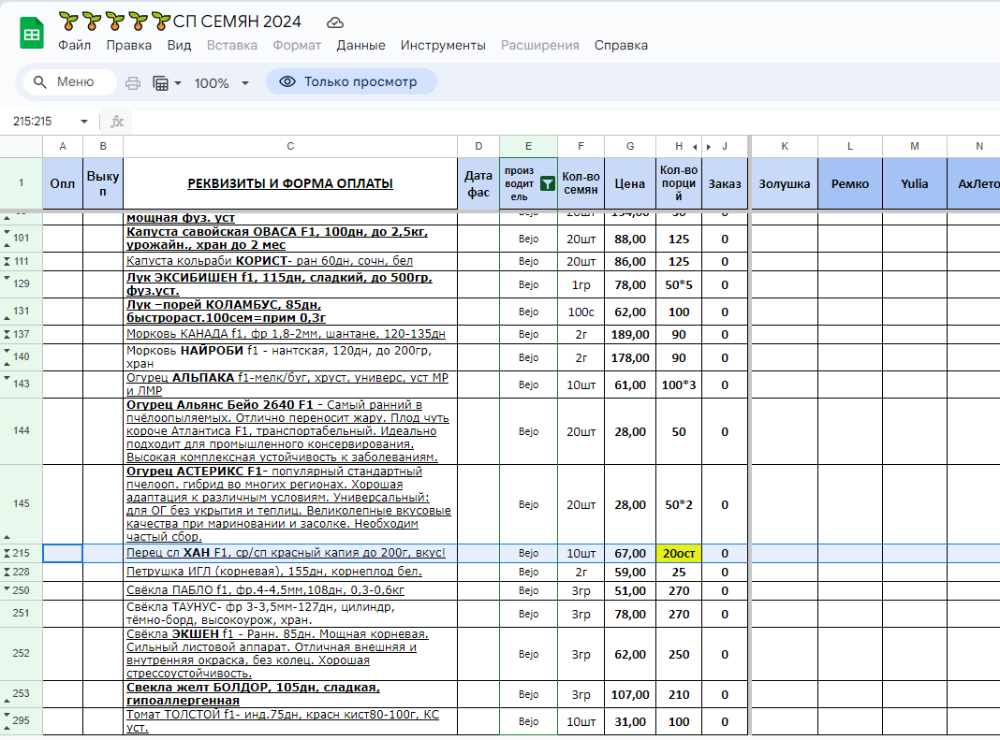Expand hidden rows at row 137
This screenshot has height=740, width=1000.
point(7,334)
